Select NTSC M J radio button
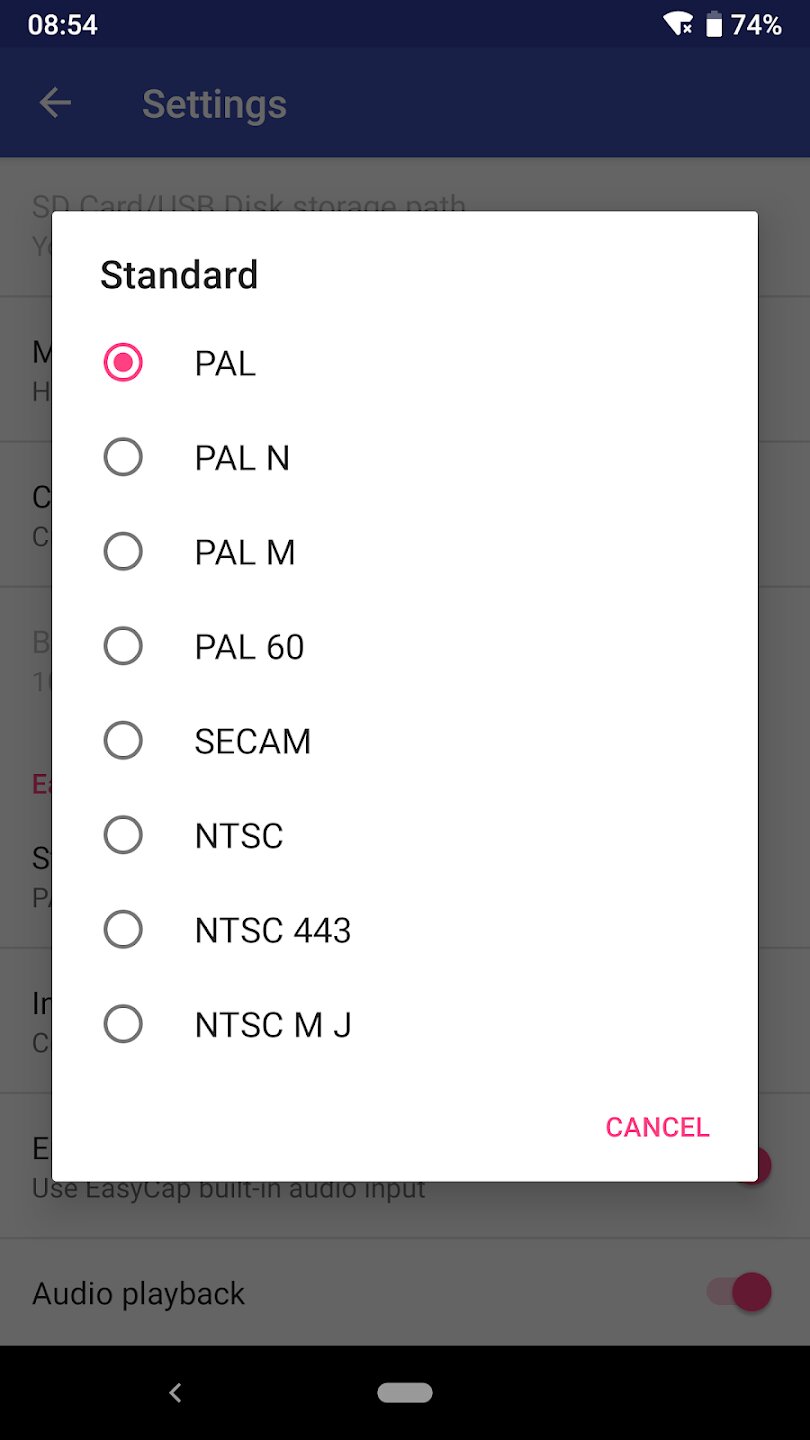Image resolution: width=810 pixels, height=1440 pixels. [123, 1024]
